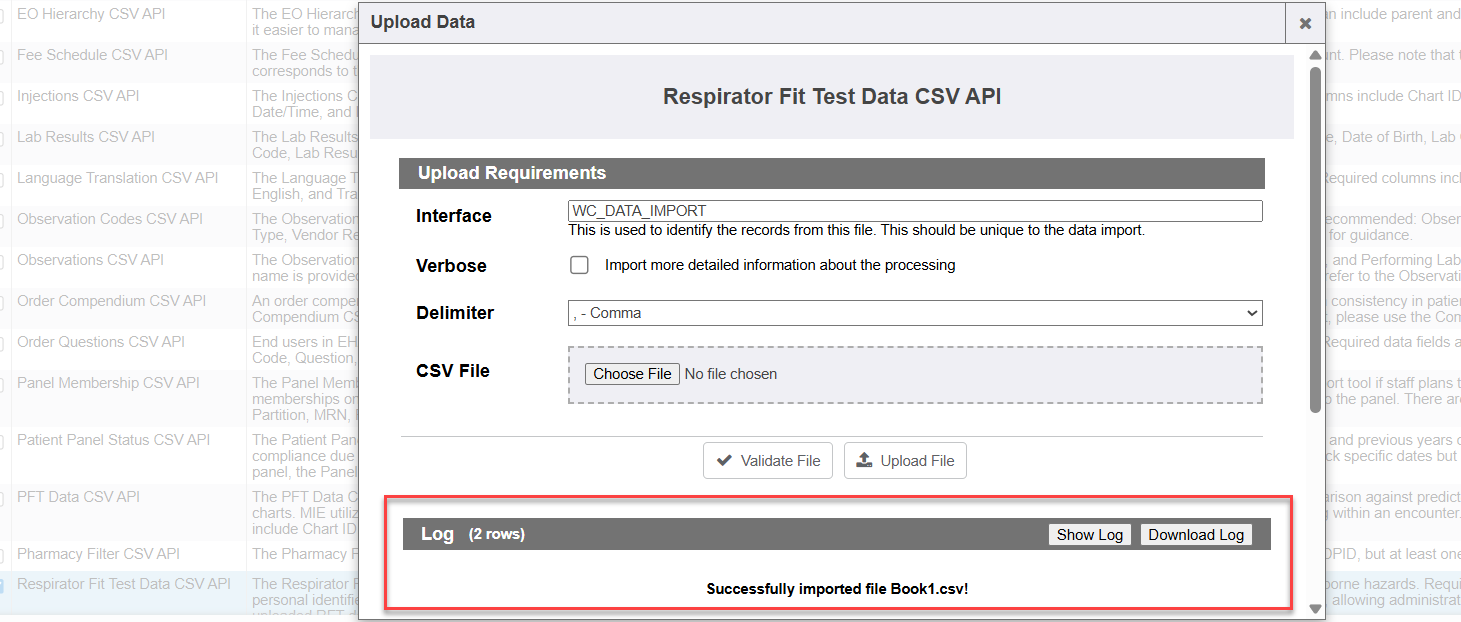Select EO Hierarchy CSV API in list
Viewport: 1461px width, 622px height.
(91, 14)
